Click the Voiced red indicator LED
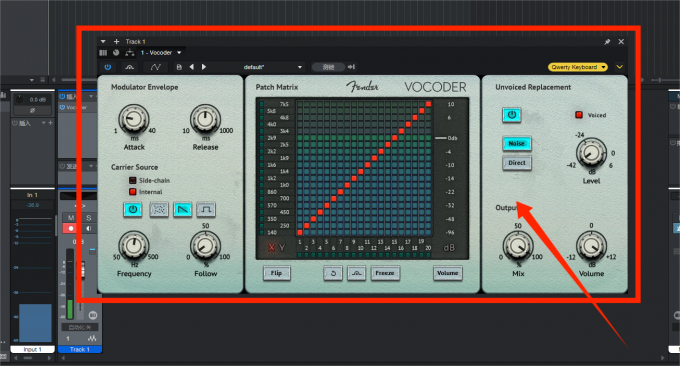 (x=579, y=115)
